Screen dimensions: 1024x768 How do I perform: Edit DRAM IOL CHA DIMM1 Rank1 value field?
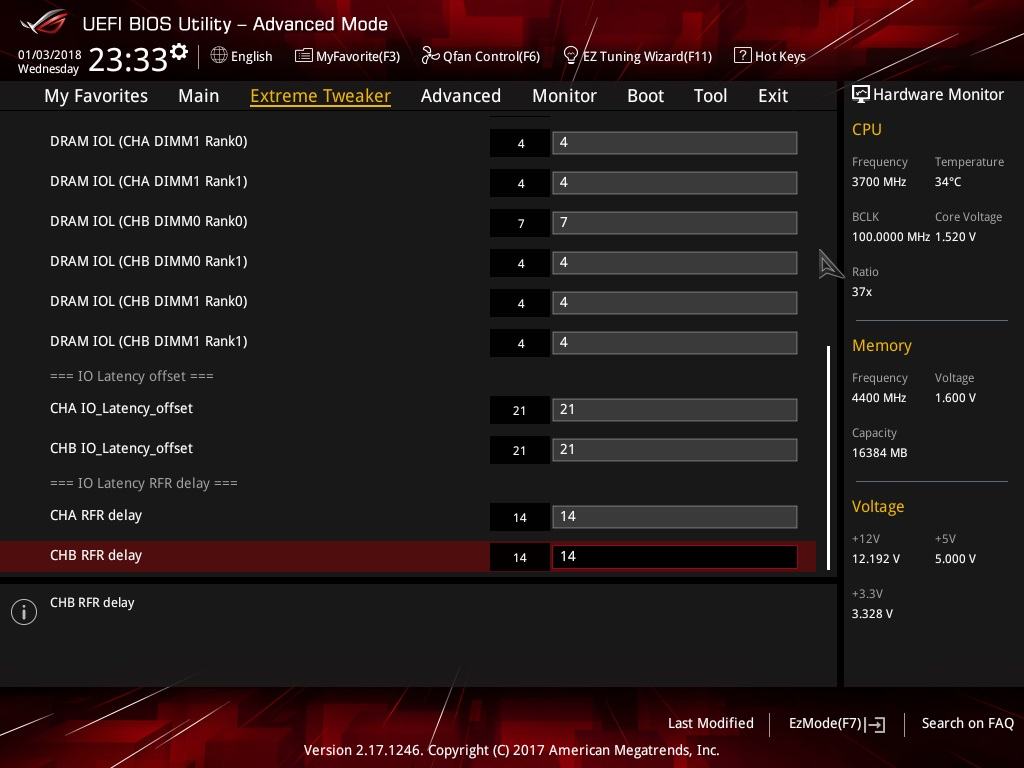(675, 183)
